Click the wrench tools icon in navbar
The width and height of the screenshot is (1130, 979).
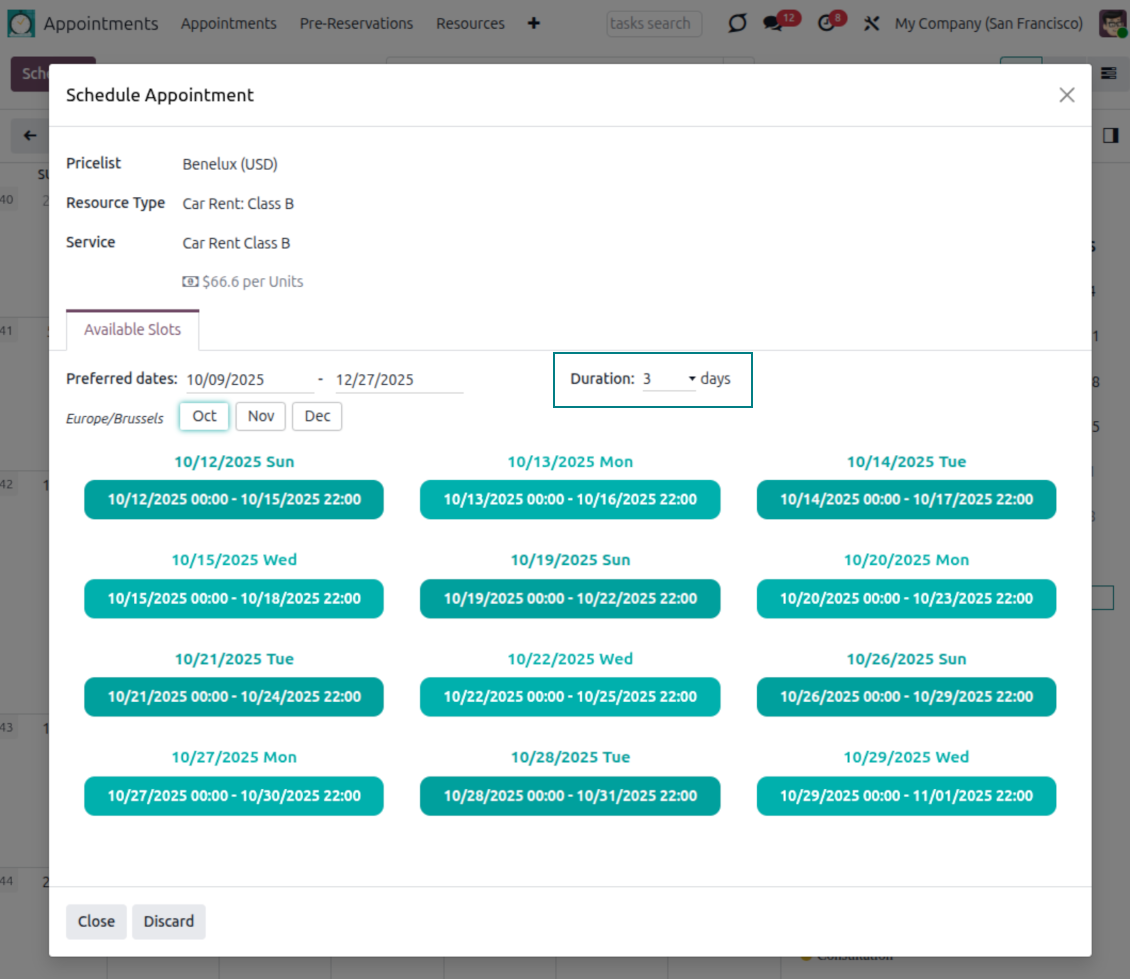tap(871, 23)
